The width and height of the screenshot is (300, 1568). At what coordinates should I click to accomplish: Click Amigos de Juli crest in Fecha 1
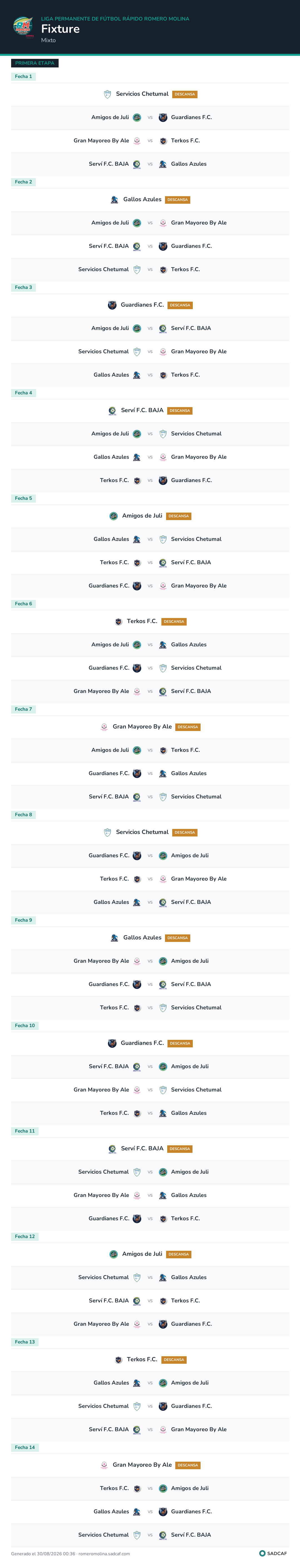[137, 117]
